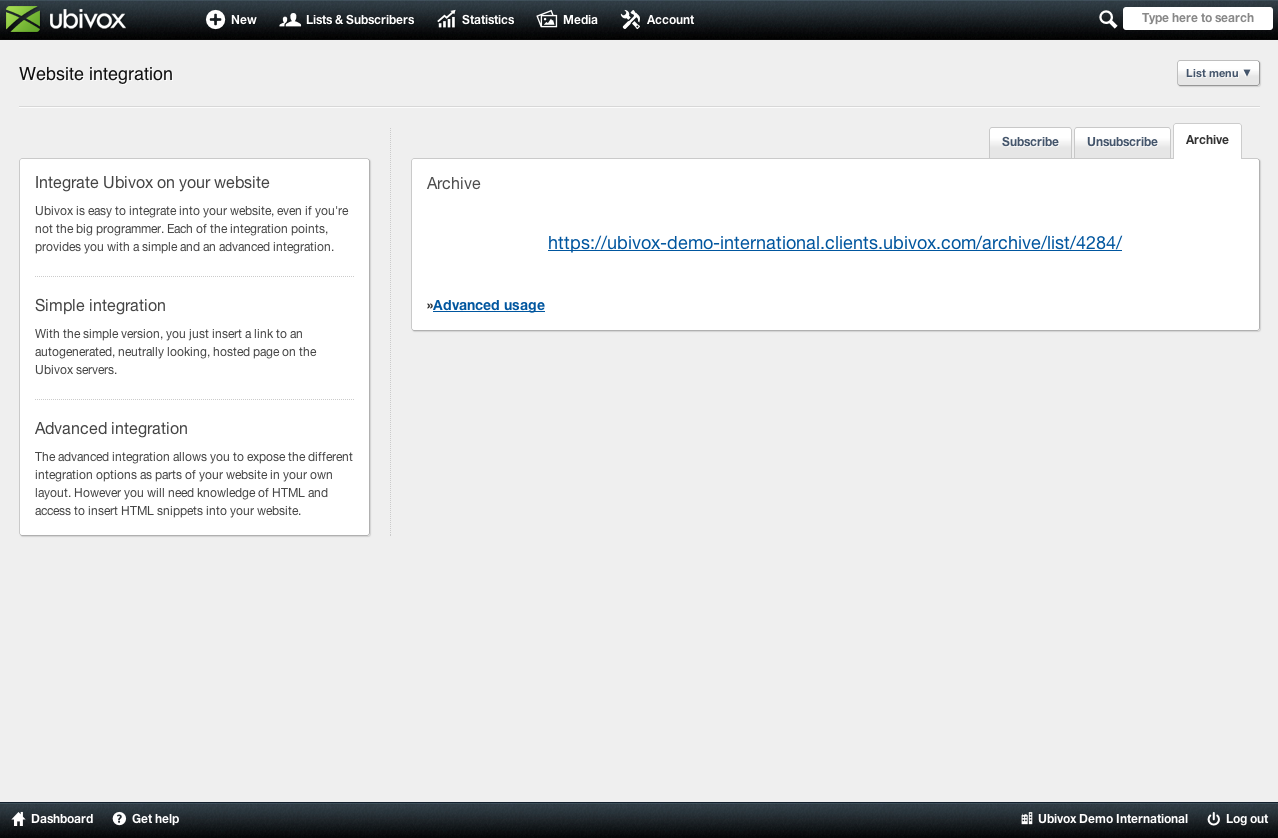This screenshot has height=838, width=1278.
Task: Click the plus icon beside New
Action: point(215,19)
